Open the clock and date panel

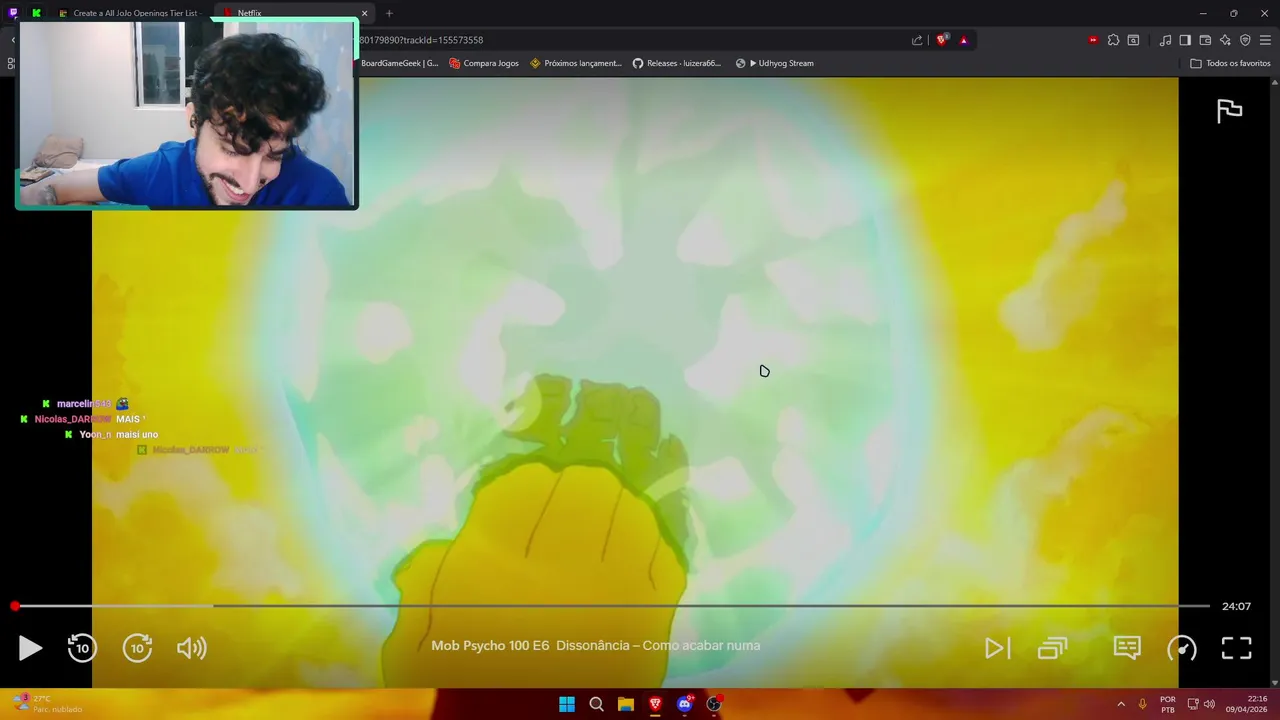[1244, 704]
